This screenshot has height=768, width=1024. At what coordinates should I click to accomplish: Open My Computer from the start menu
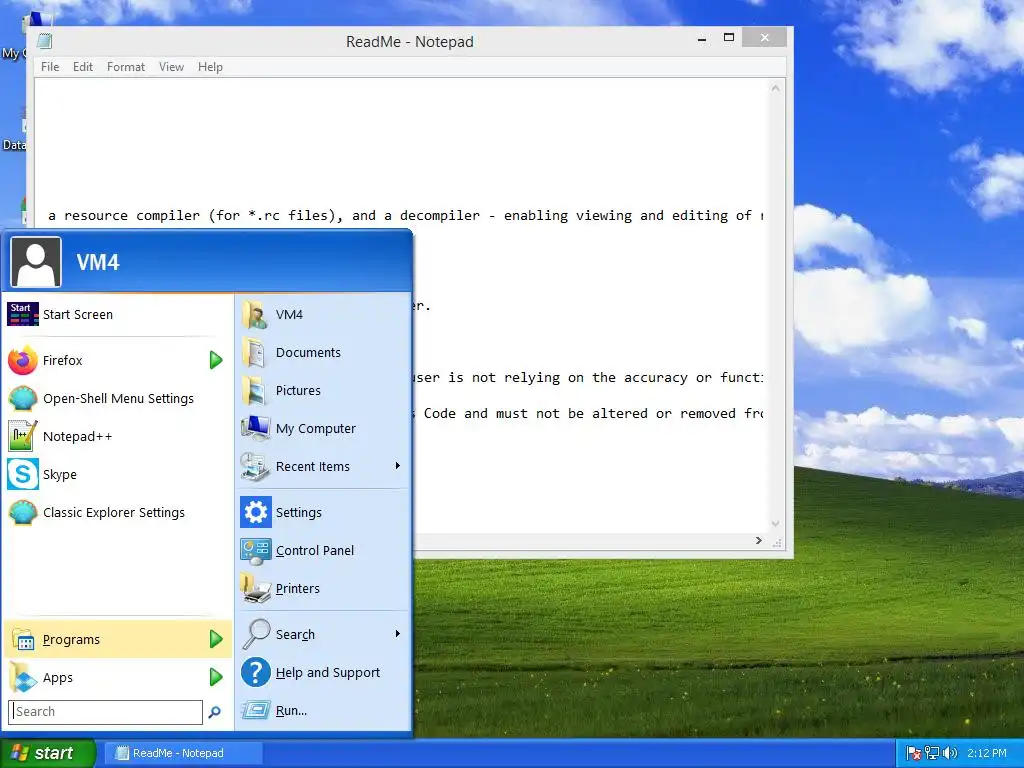pyautogui.click(x=255, y=428)
